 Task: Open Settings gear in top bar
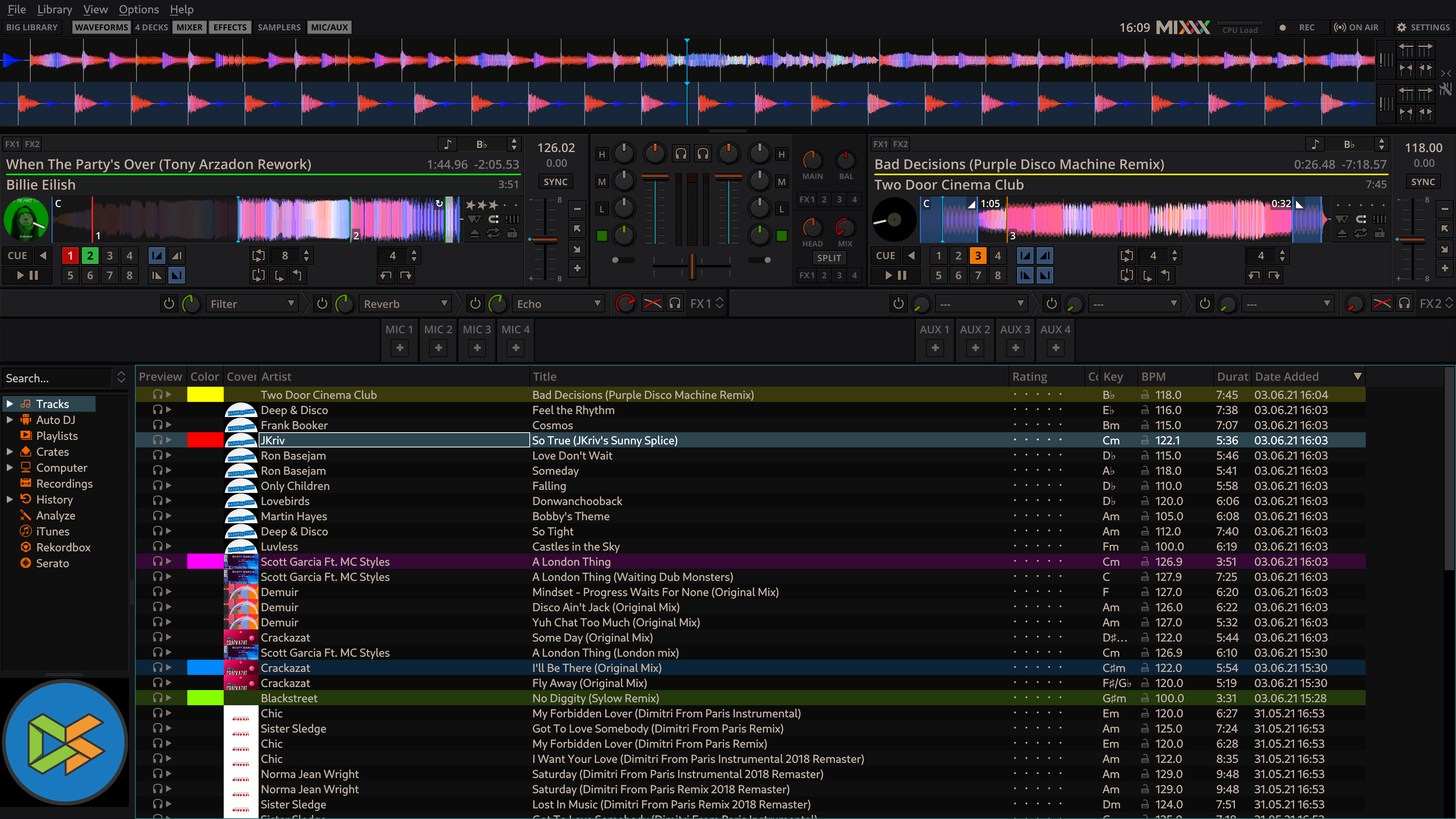pos(1401,27)
